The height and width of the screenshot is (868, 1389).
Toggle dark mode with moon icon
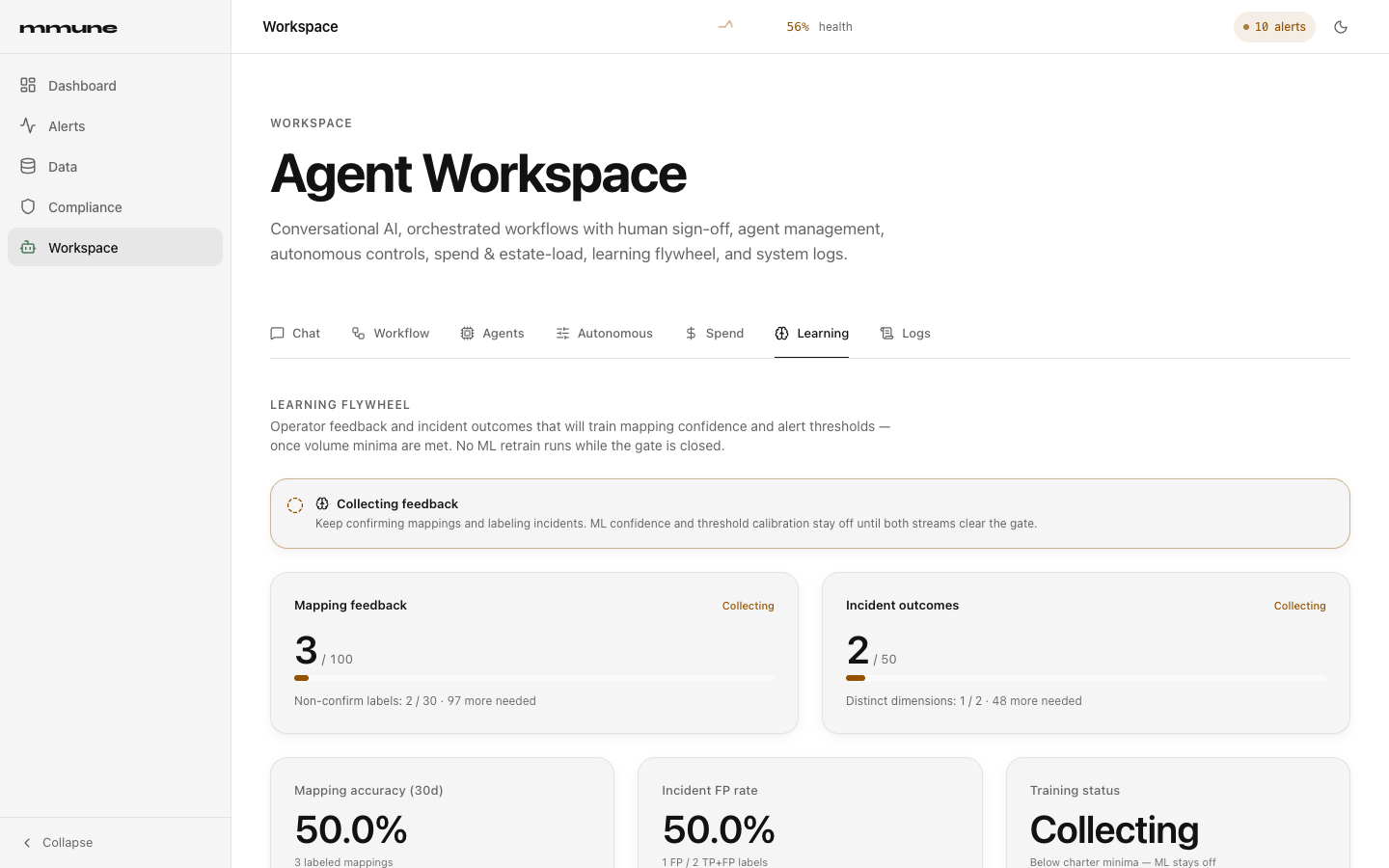(x=1341, y=27)
